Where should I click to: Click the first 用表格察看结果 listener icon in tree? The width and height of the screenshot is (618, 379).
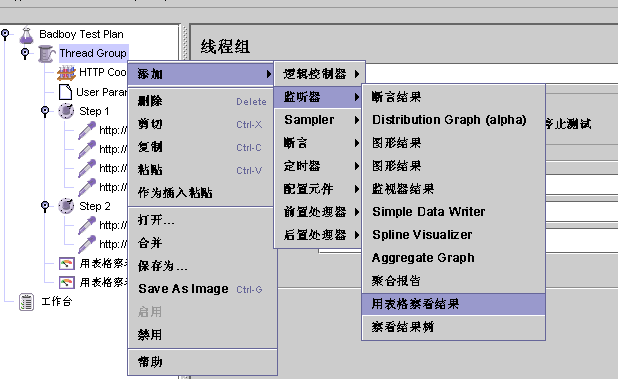[x=67, y=263]
